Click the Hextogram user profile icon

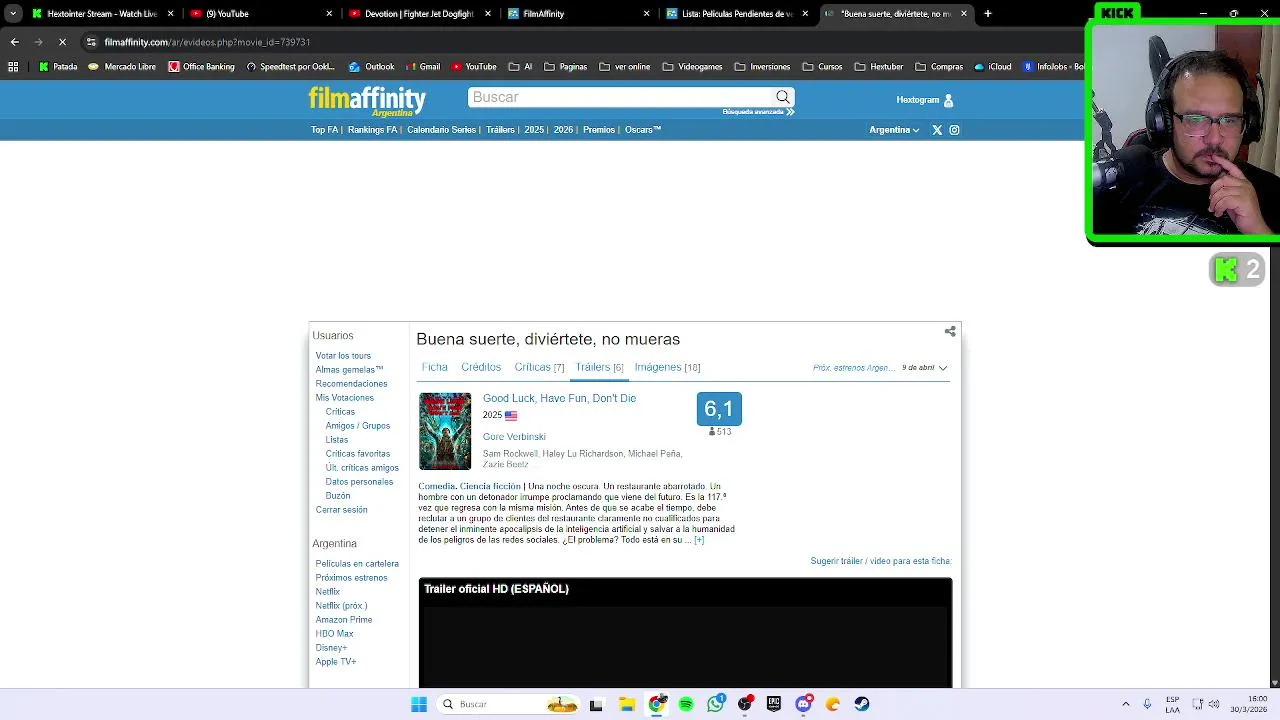click(x=948, y=100)
